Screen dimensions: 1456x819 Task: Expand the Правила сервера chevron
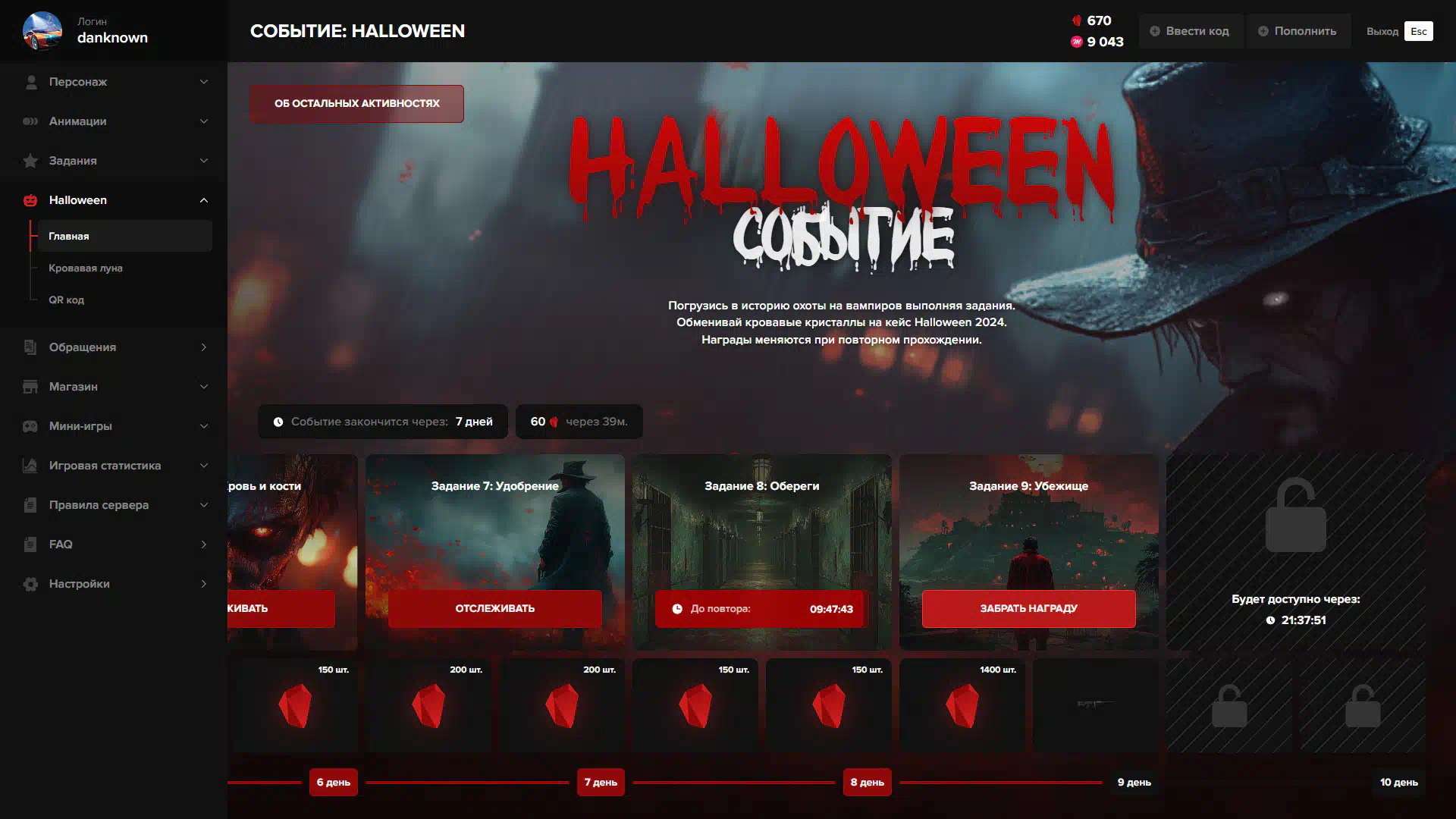[x=203, y=505]
